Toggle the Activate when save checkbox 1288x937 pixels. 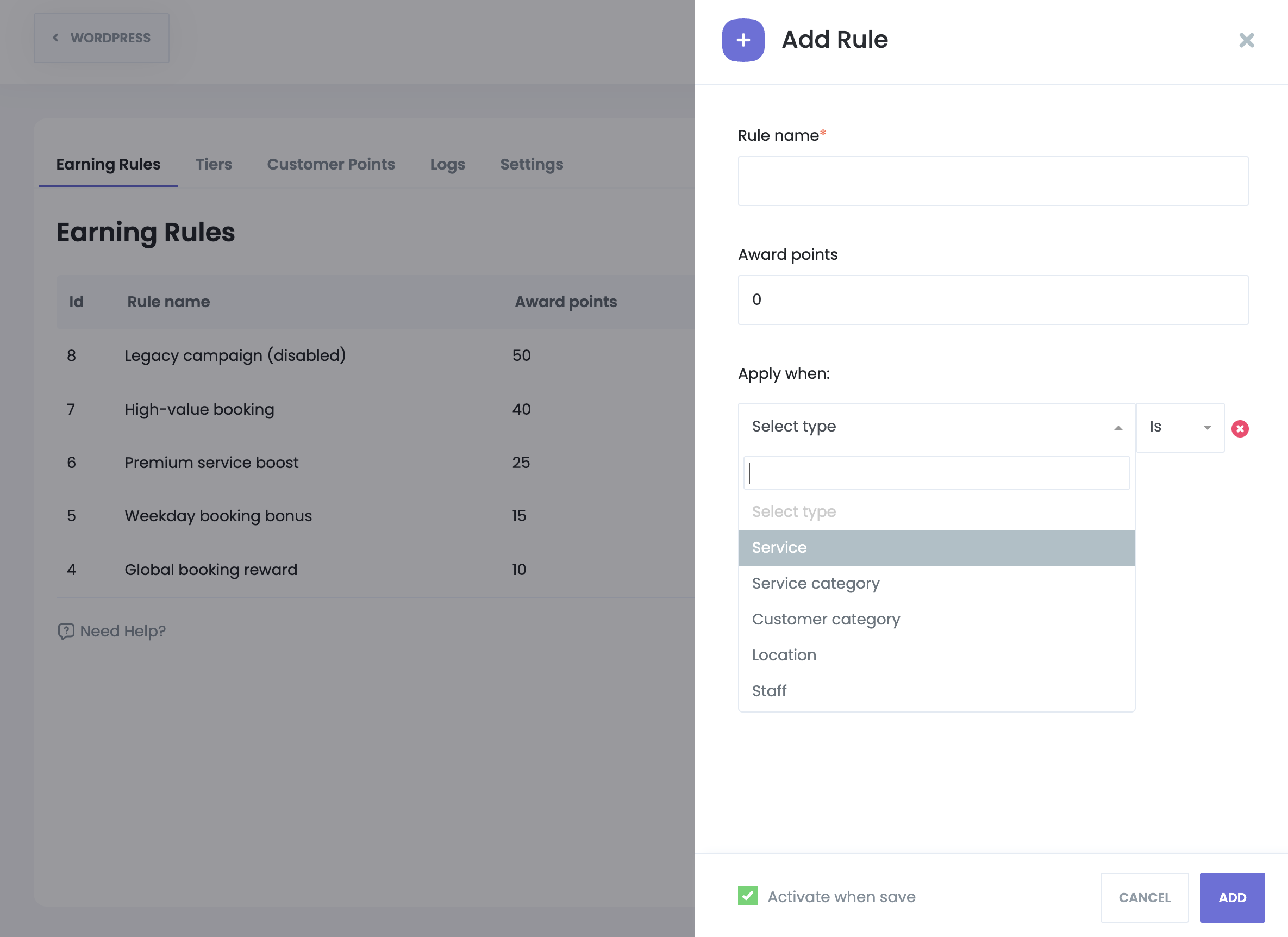point(747,896)
